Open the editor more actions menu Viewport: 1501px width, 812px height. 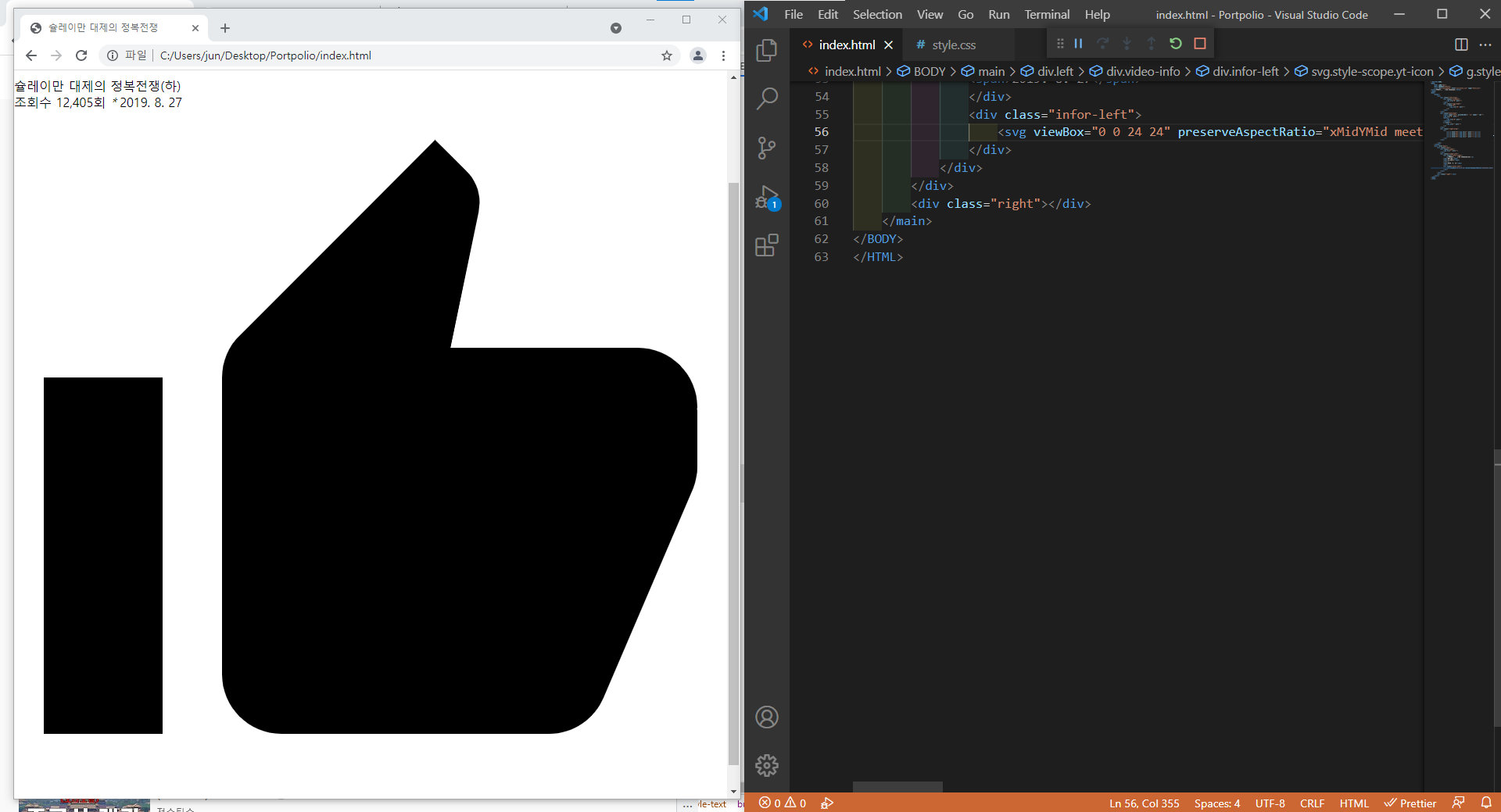point(1486,45)
